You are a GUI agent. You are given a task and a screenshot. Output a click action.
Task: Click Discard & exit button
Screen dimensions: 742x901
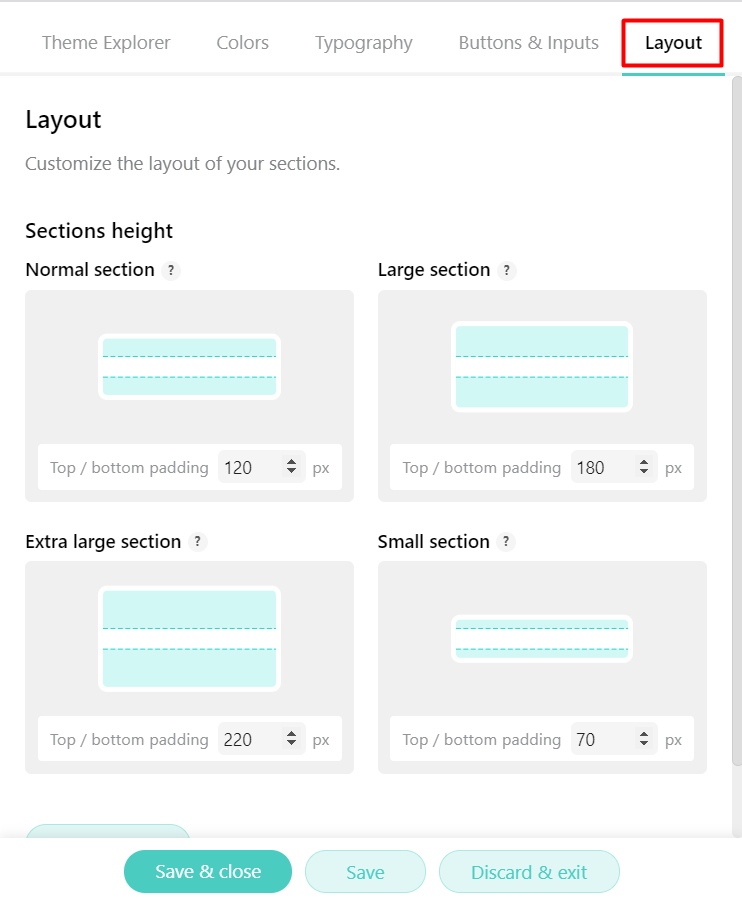tap(529, 872)
